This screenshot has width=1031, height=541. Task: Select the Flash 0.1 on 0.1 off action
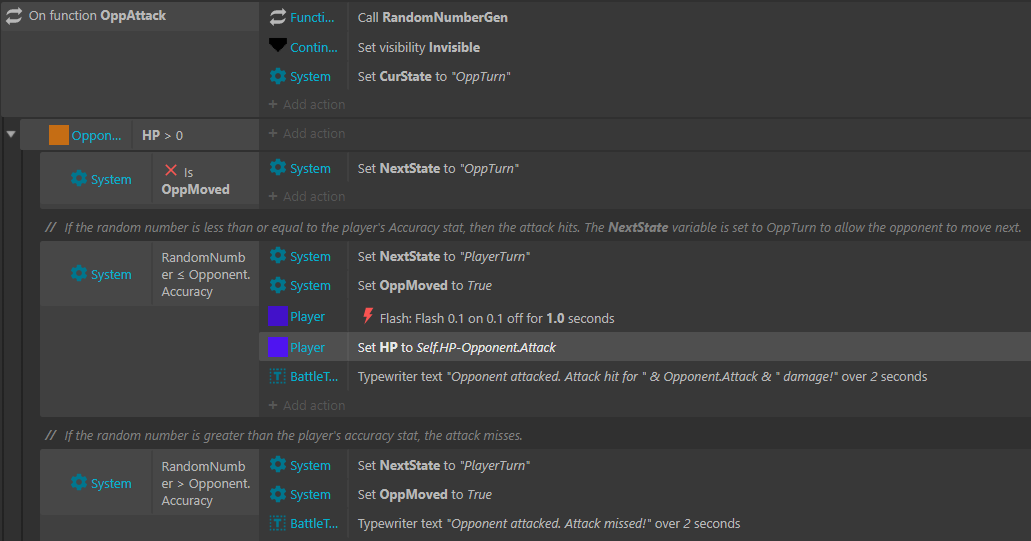(496, 318)
